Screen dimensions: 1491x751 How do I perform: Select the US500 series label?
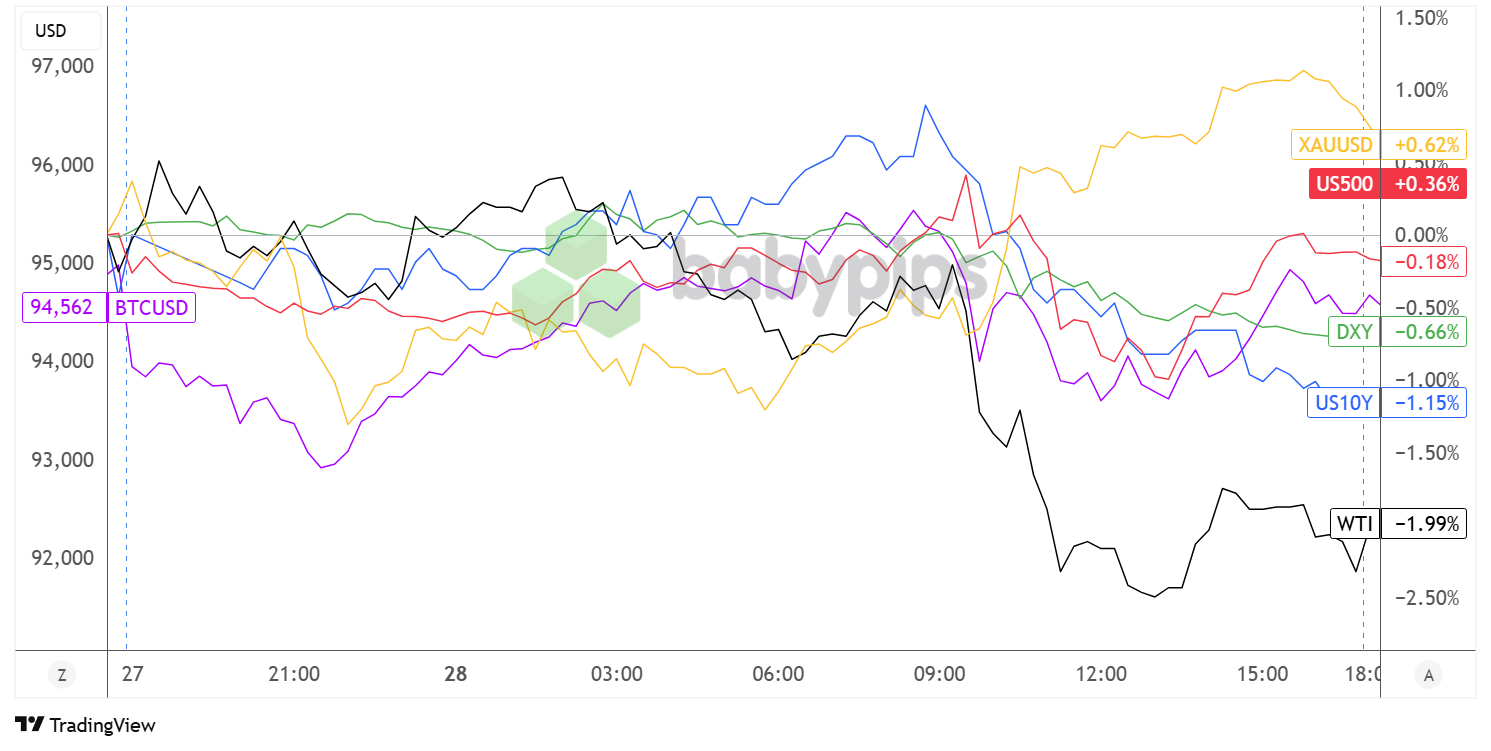[1344, 184]
